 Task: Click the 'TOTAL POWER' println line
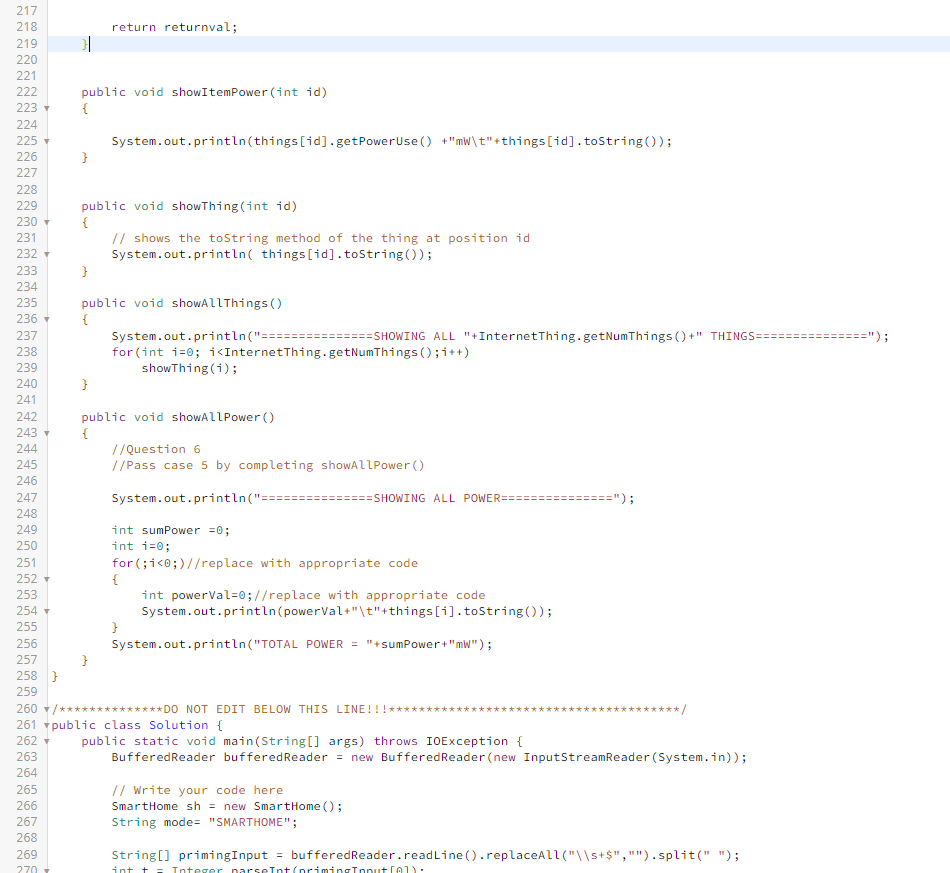(302, 644)
